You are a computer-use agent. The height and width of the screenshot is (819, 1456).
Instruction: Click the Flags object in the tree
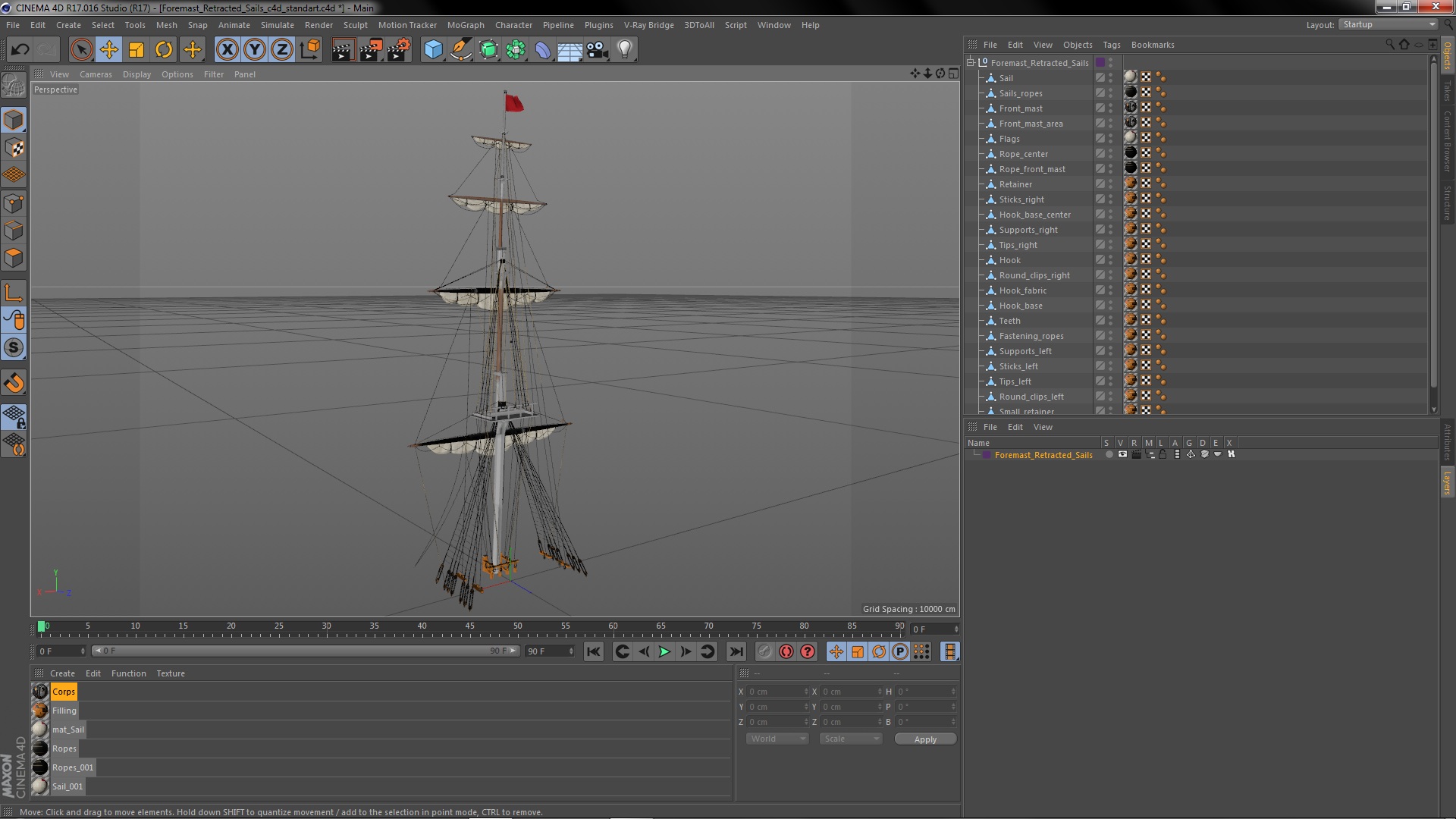click(x=1009, y=139)
